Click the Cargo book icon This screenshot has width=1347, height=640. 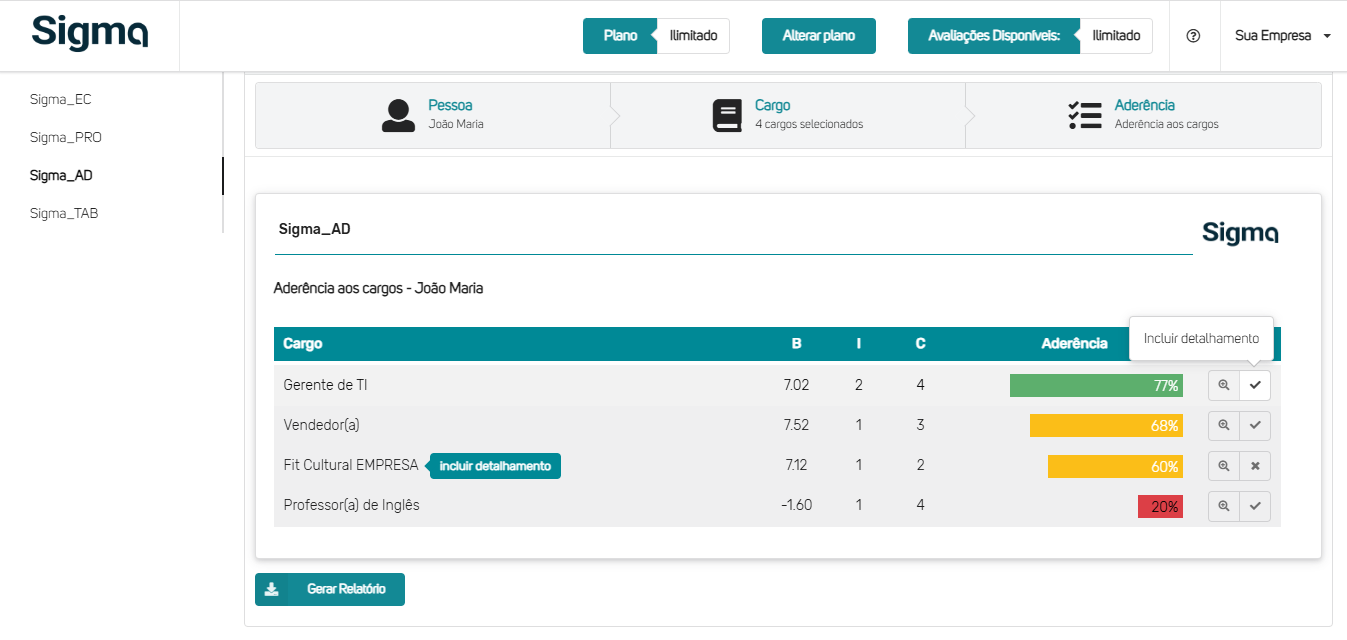coord(727,115)
